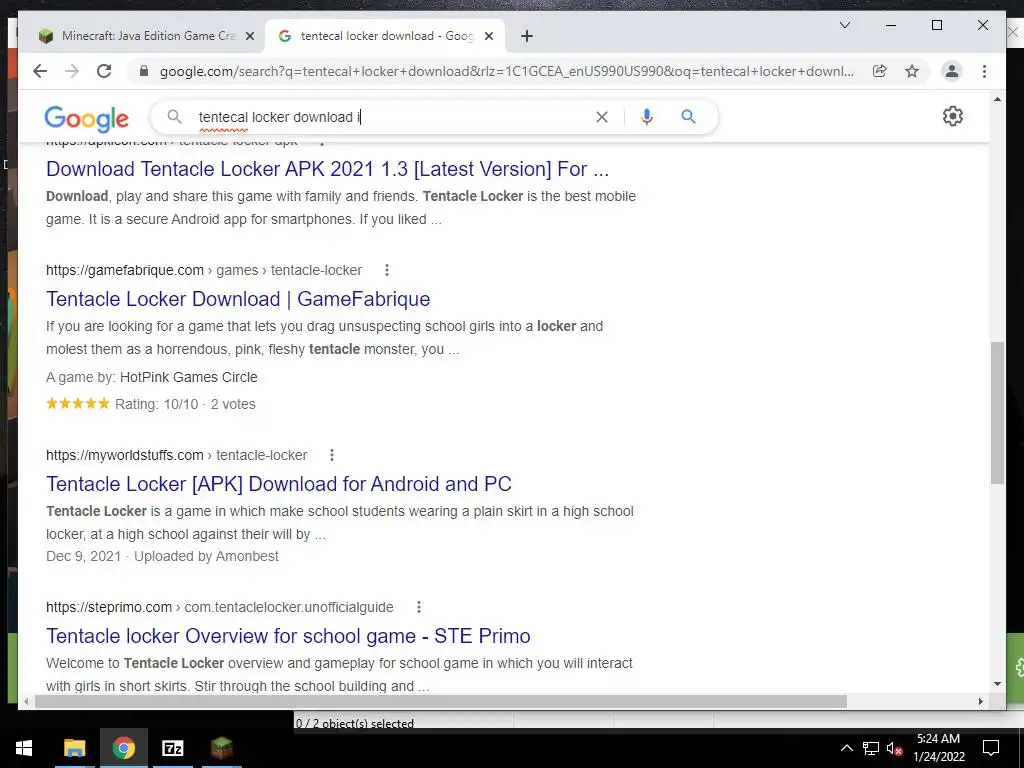This screenshot has height=768, width=1024.
Task: Open the GameFabrique result title
Action: coord(238,299)
